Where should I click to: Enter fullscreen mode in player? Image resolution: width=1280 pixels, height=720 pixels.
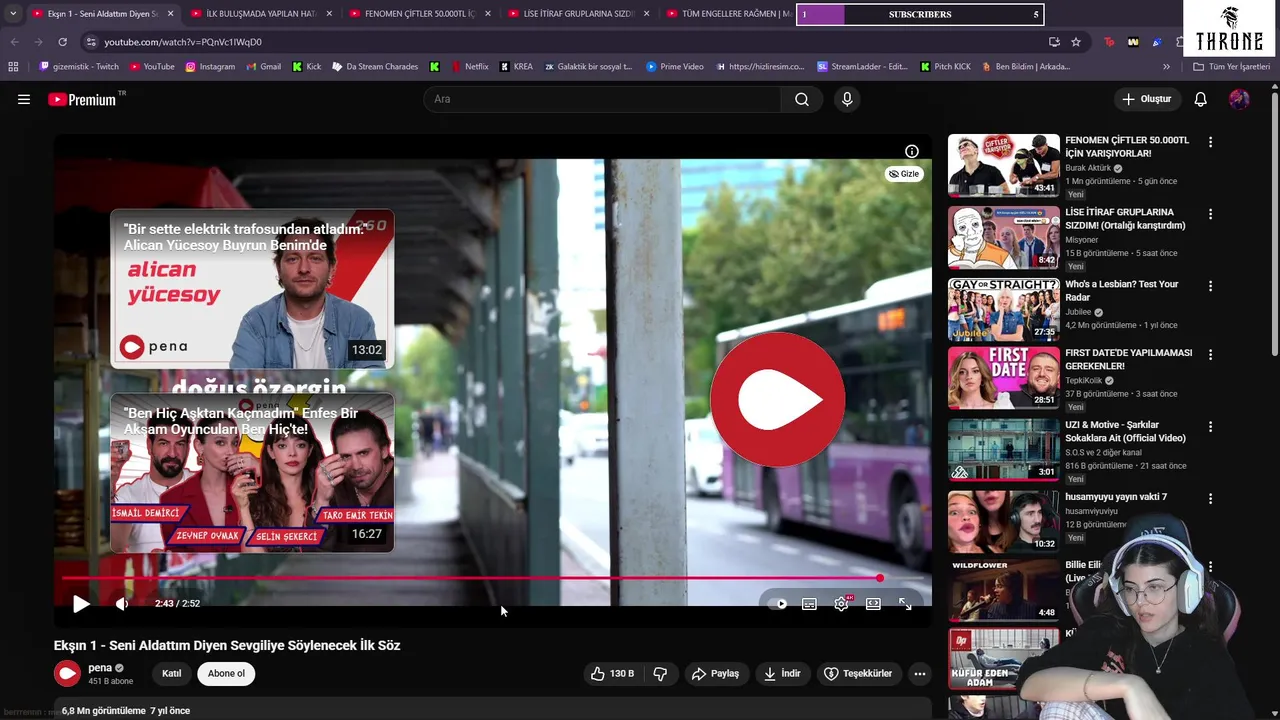tap(905, 603)
